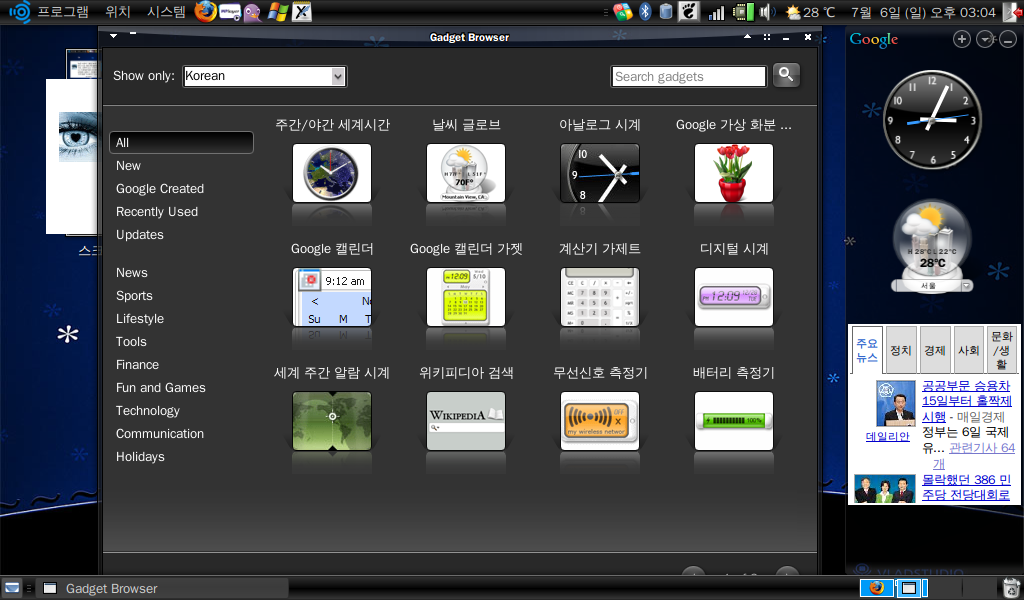
Task: Open the Google Created category
Action: click(x=160, y=189)
